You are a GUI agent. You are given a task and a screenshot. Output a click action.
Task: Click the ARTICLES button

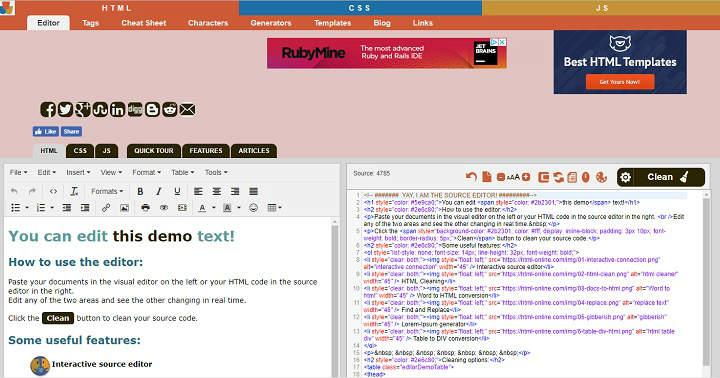click(254, 151)
